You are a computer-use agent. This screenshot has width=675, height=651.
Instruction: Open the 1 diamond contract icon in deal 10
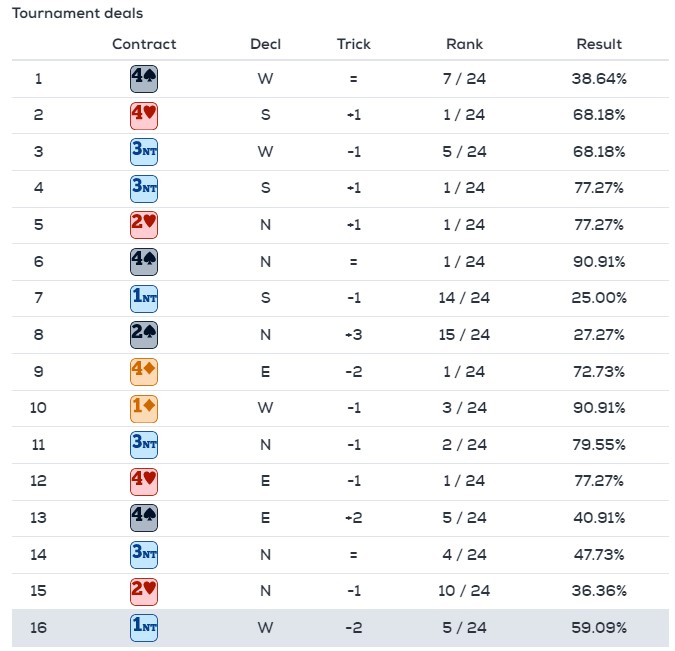point(144,408)
